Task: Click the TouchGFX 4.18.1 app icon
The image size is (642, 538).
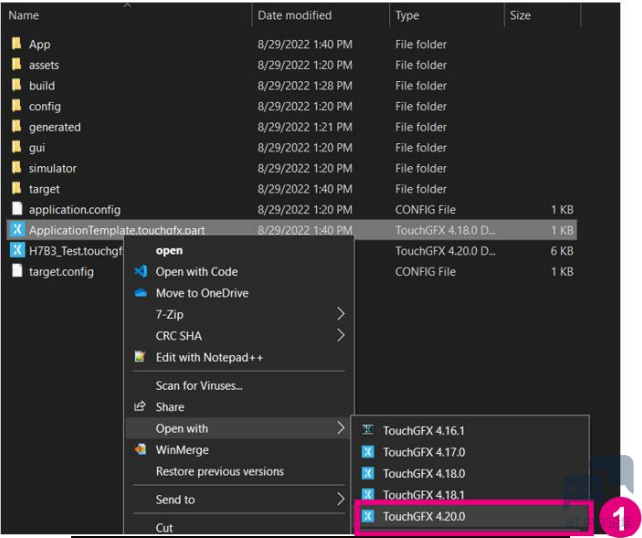Action: tap(368, 494)
